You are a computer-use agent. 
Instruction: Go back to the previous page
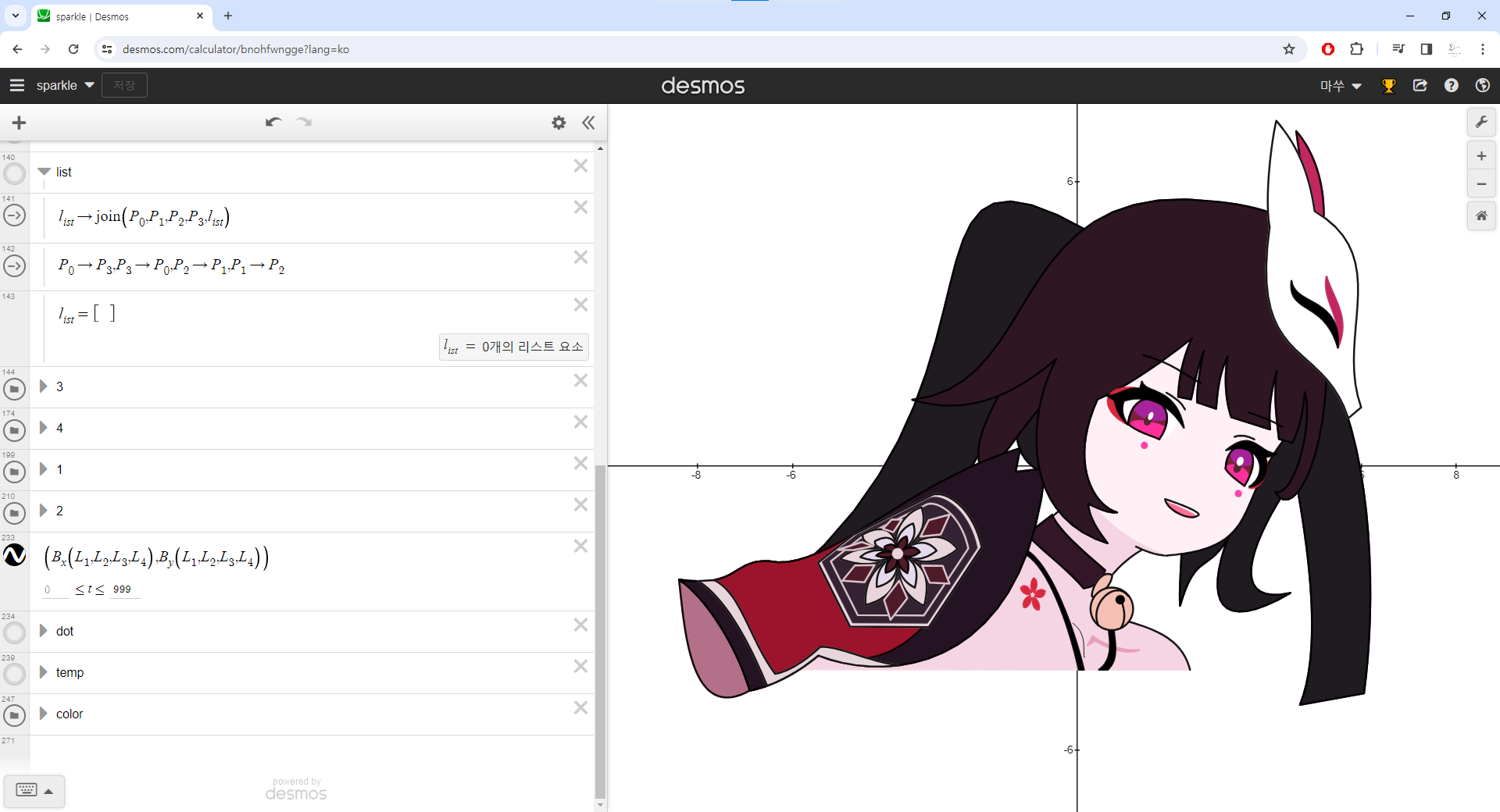click(x=17, y=49)
